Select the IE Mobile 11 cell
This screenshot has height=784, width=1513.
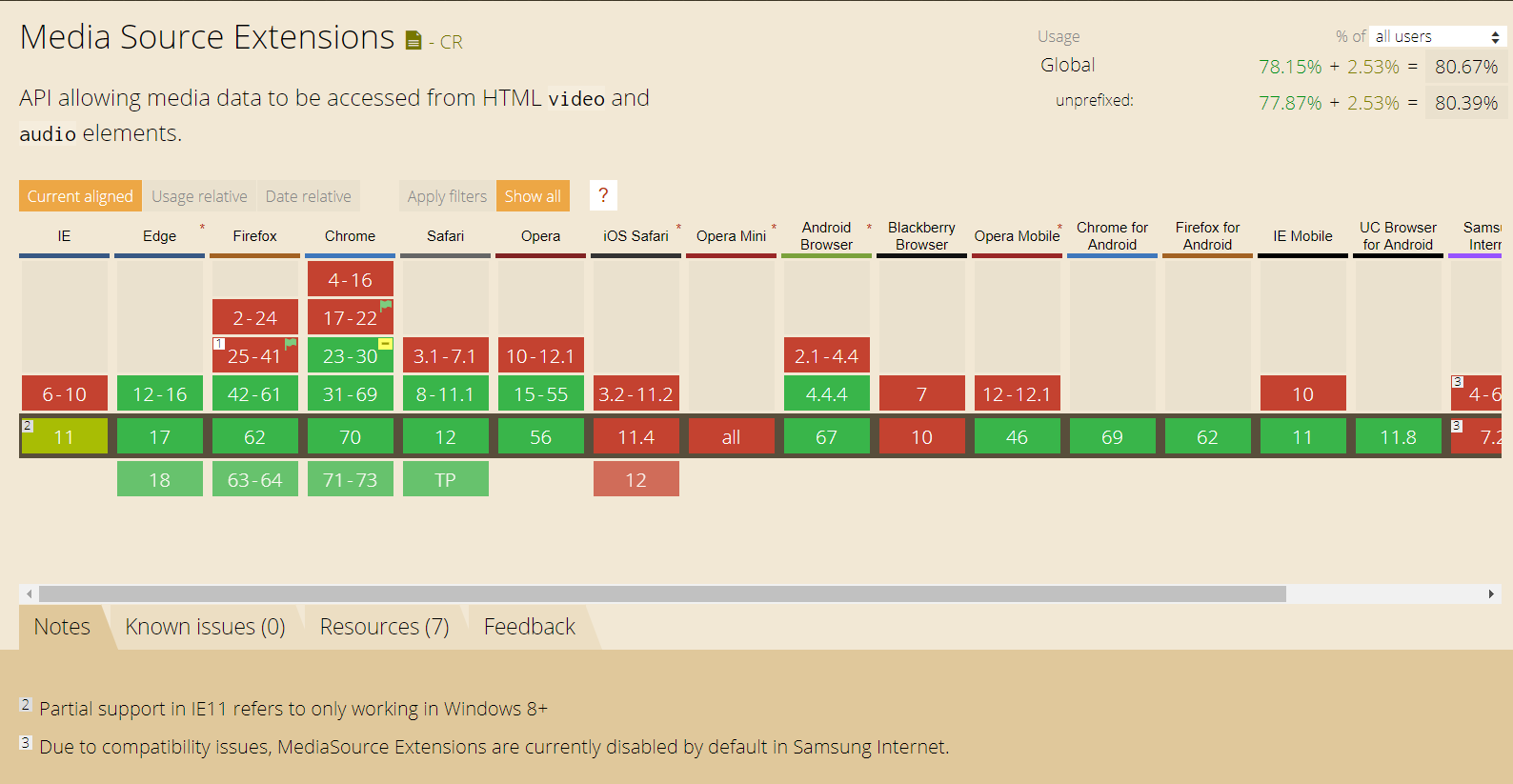1303,436
